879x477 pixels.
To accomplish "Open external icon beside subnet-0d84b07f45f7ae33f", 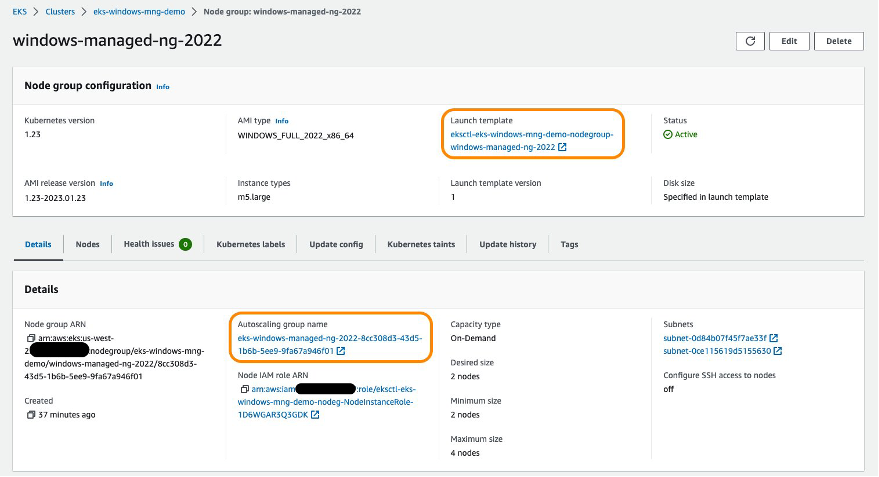I will pyautogui.click(x=774, y=339).
